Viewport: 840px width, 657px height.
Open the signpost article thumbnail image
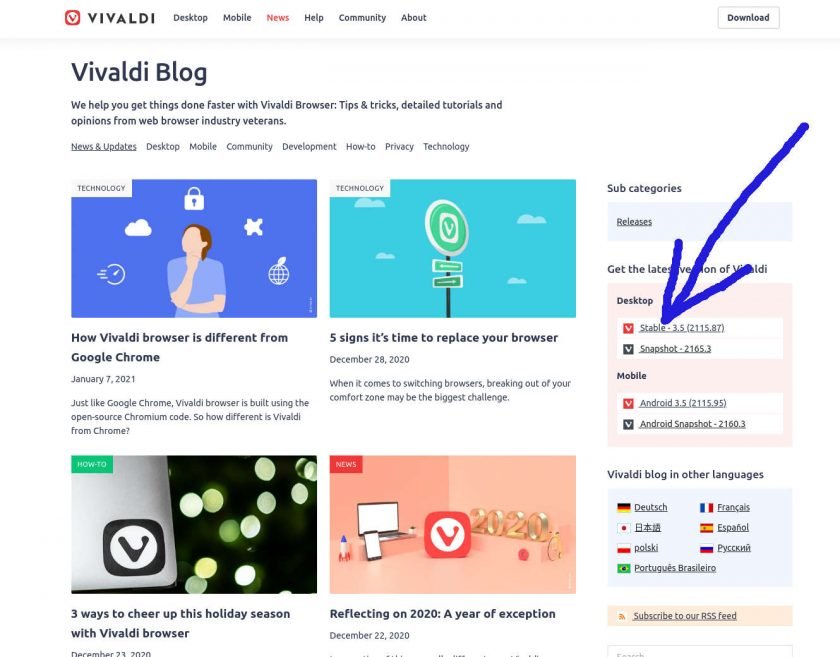(452, 249)
